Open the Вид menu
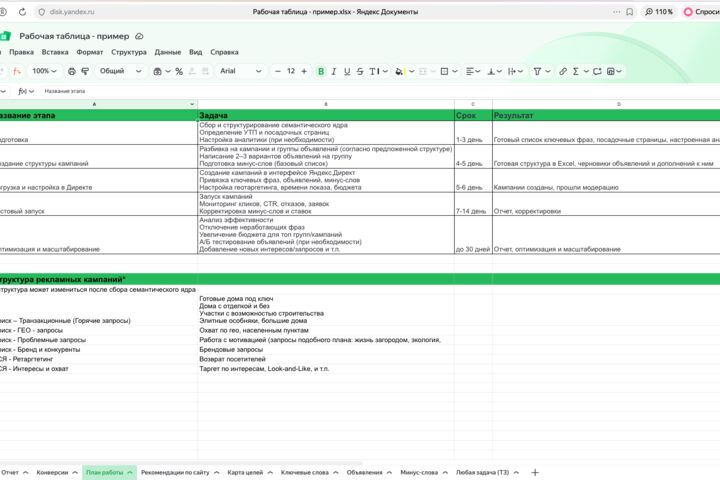The height and width of the screenshot is (480, 720). pos(196,52)
